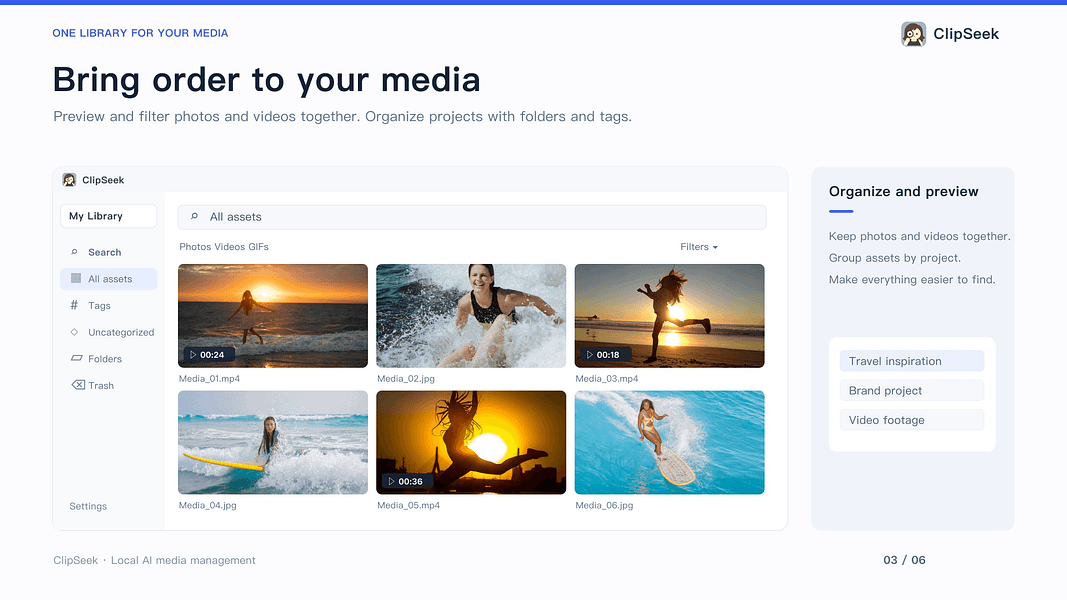This screenshot has width=1067, height=600.
Task: Click the Media_02.jpg file name
Action: click(x=406, y=379)
